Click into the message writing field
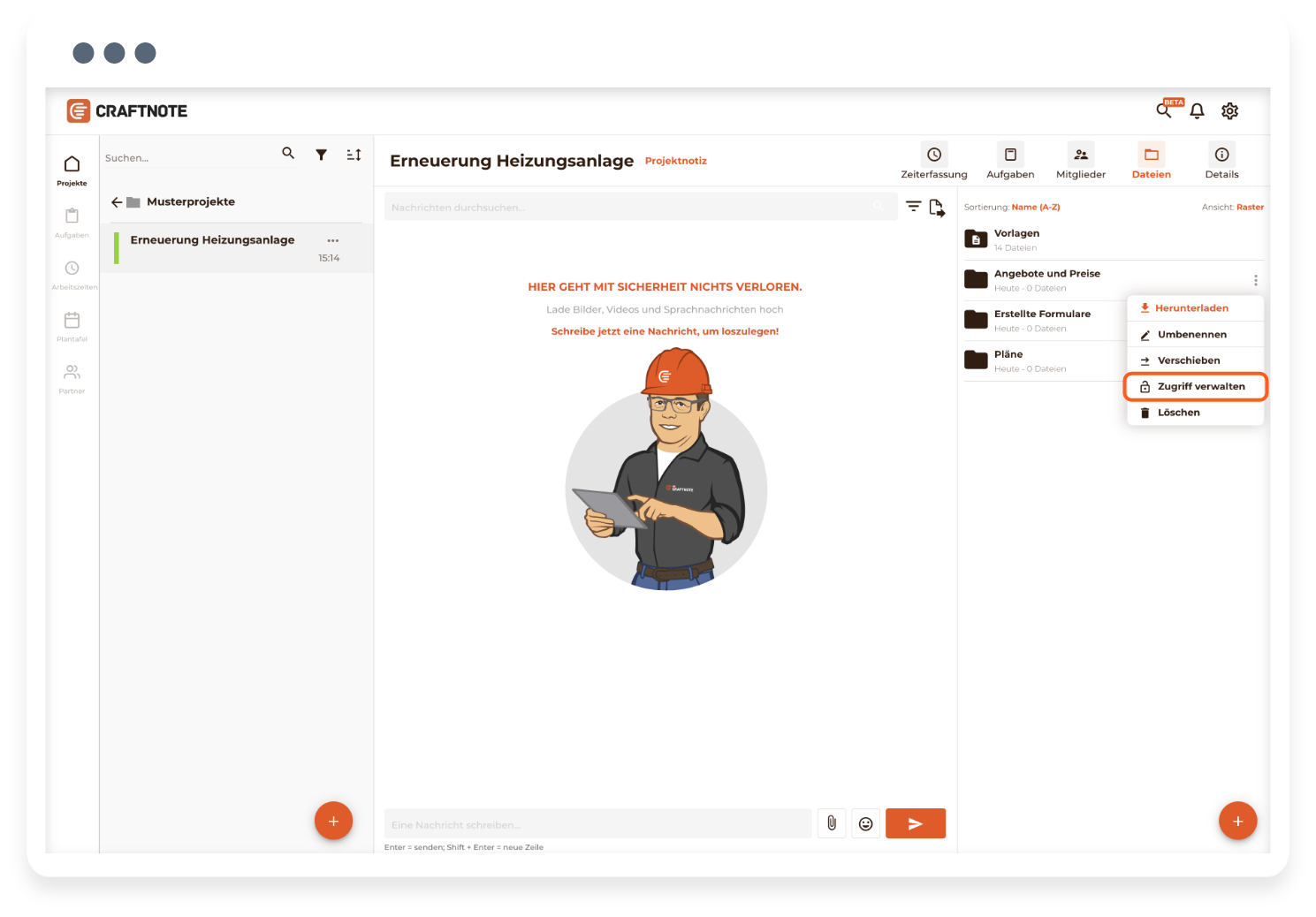Screen dimensions: 1316x917 click(597, 824)
